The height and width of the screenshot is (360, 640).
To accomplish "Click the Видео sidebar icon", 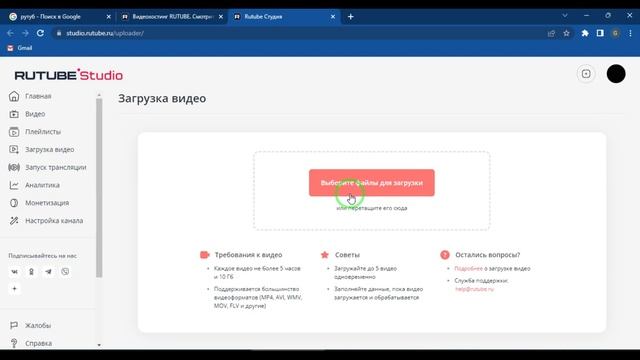I will (14, 114).
